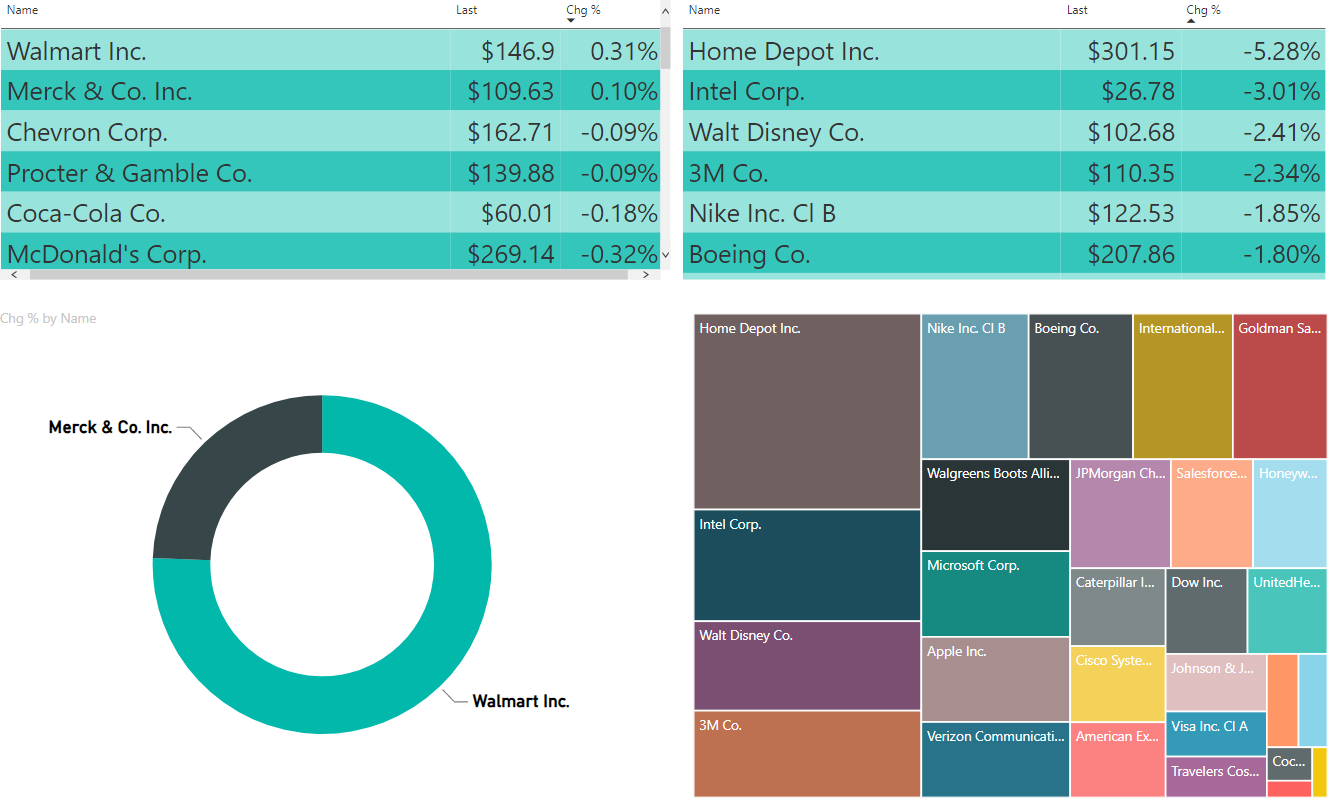Click the Last header in left table
1334x801 pixels.
pos(466,10)
